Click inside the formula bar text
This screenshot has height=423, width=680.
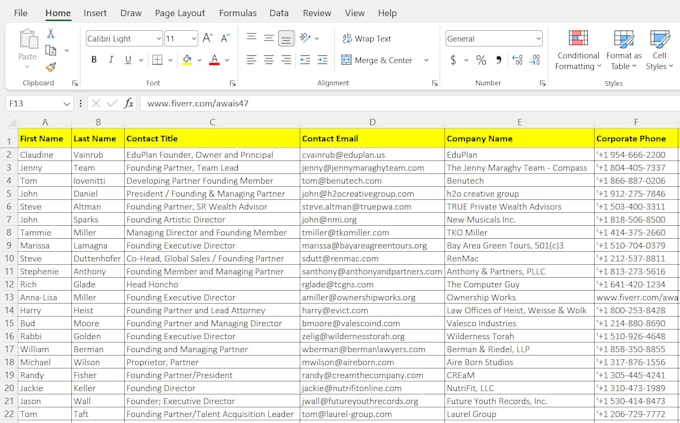pyautogui.click(x=198, y=103)
